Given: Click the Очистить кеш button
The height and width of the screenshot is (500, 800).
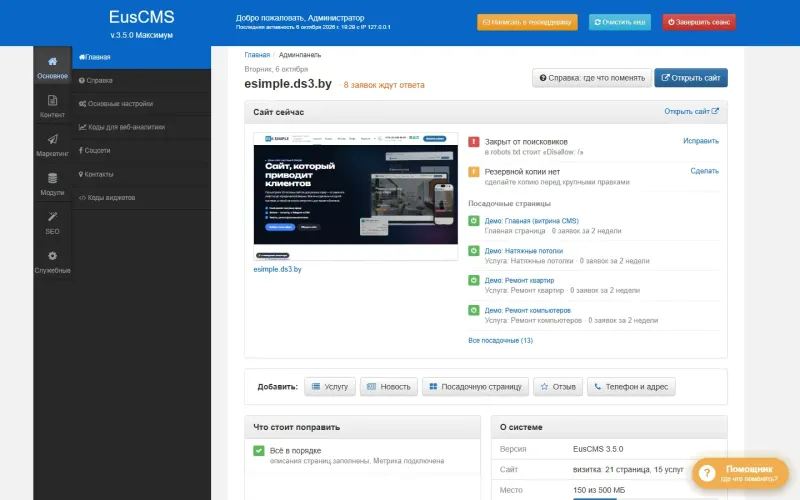Looking at the screenshot, I should point(620,22).
